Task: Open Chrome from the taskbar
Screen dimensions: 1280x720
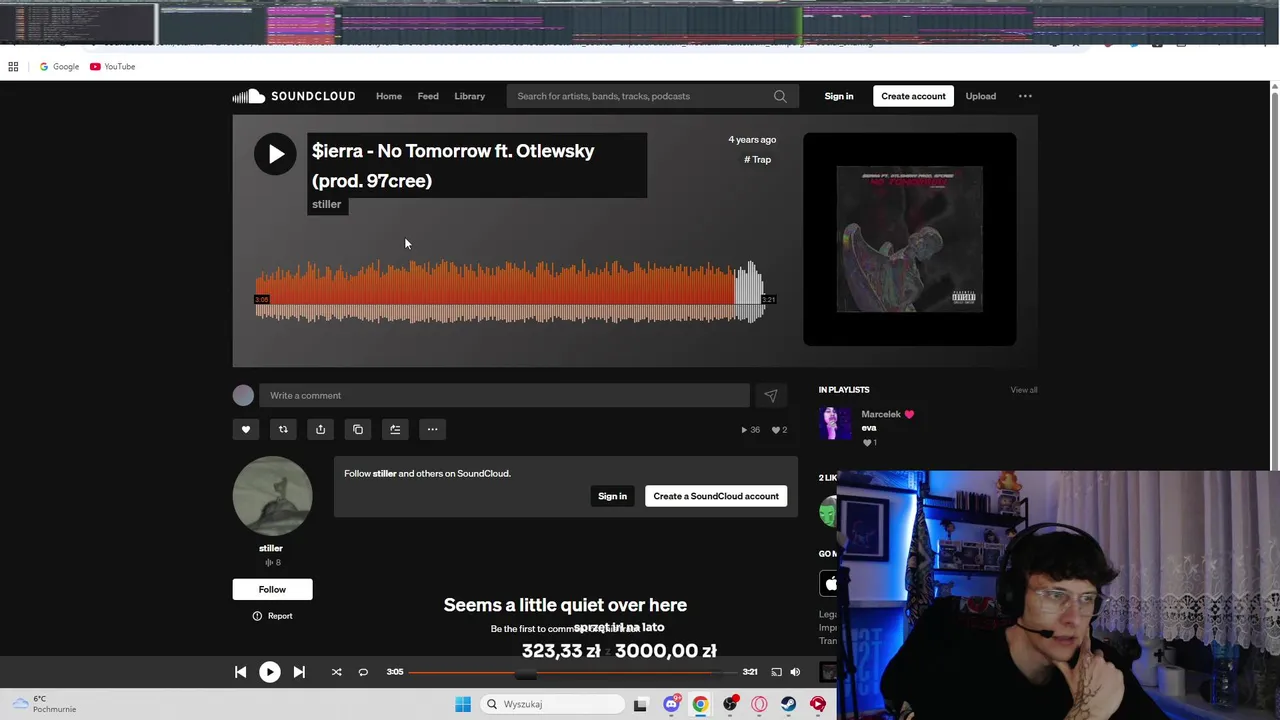Action: coord(700,704)
